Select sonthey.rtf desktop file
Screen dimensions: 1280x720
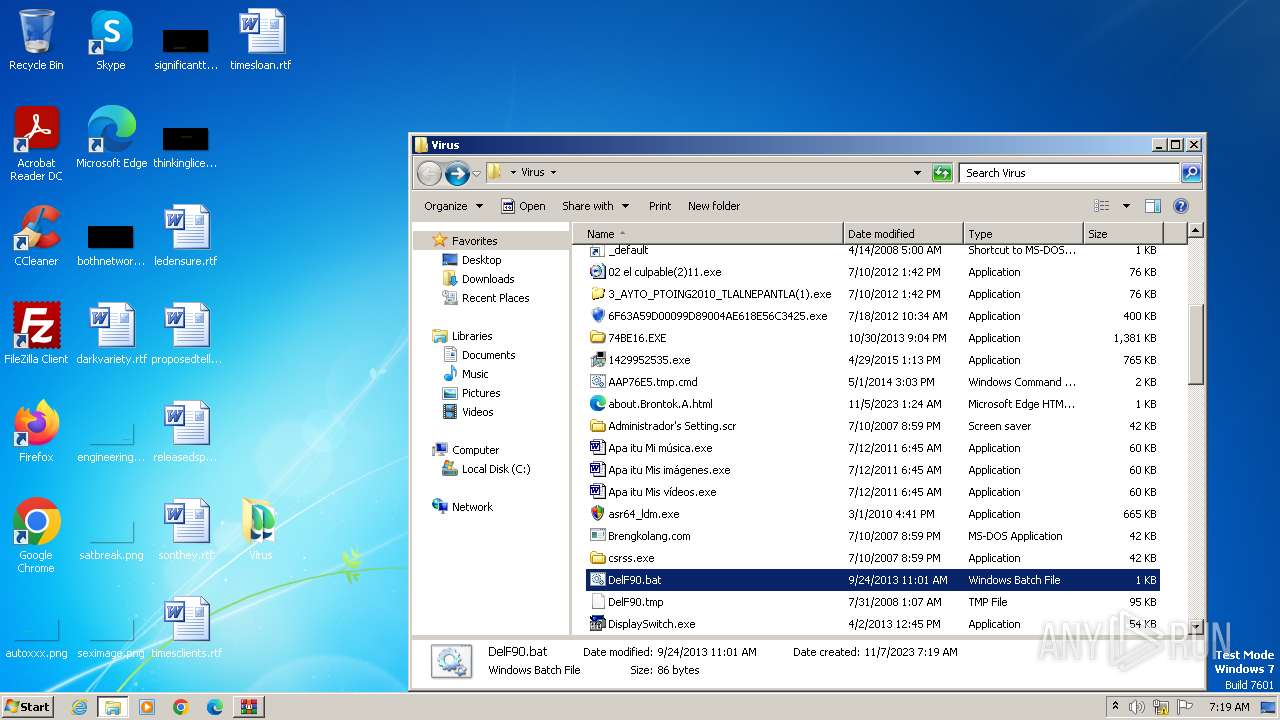tap(186, 530)
